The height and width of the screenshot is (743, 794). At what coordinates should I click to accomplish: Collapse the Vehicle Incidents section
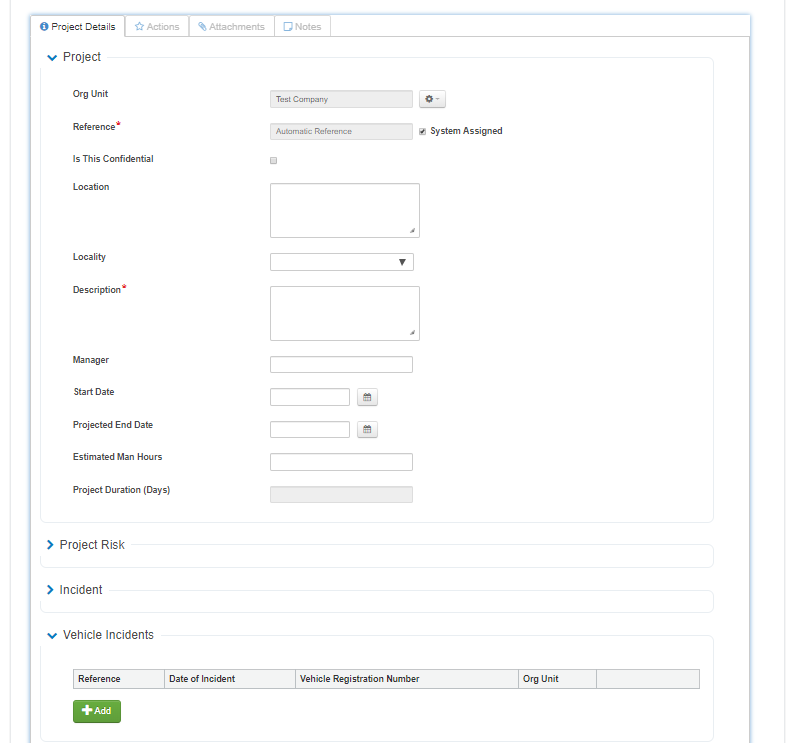point(52,635)
